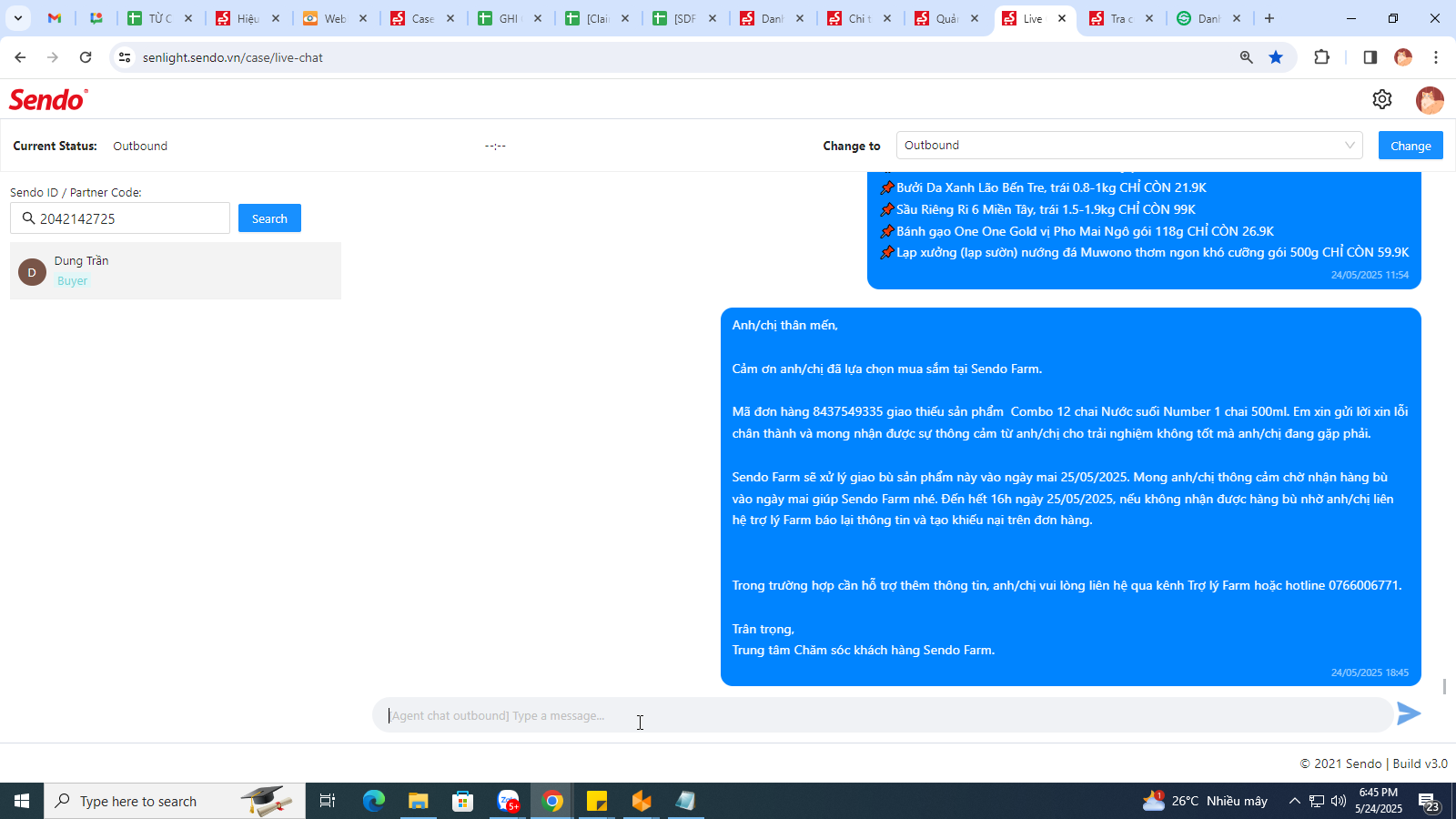Open the user profile avatar in Sendo header
The image size is (1456, 819).
(x=1430, y=99)
